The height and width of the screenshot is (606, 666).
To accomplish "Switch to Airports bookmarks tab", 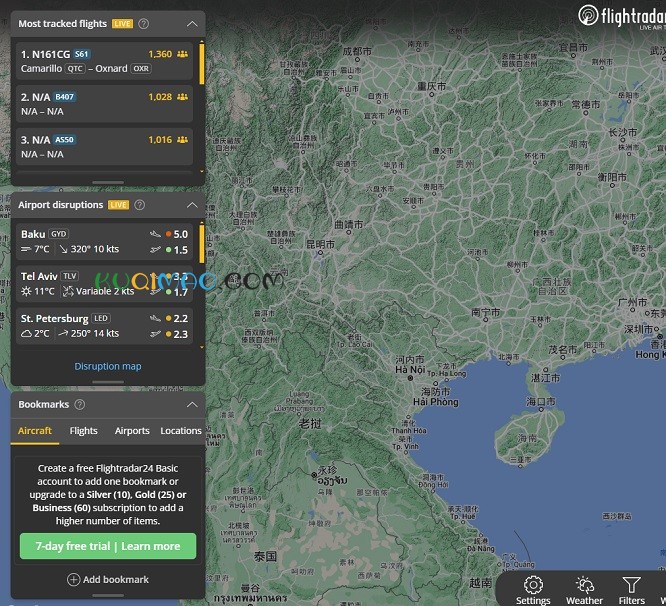I will click(132, 431).
